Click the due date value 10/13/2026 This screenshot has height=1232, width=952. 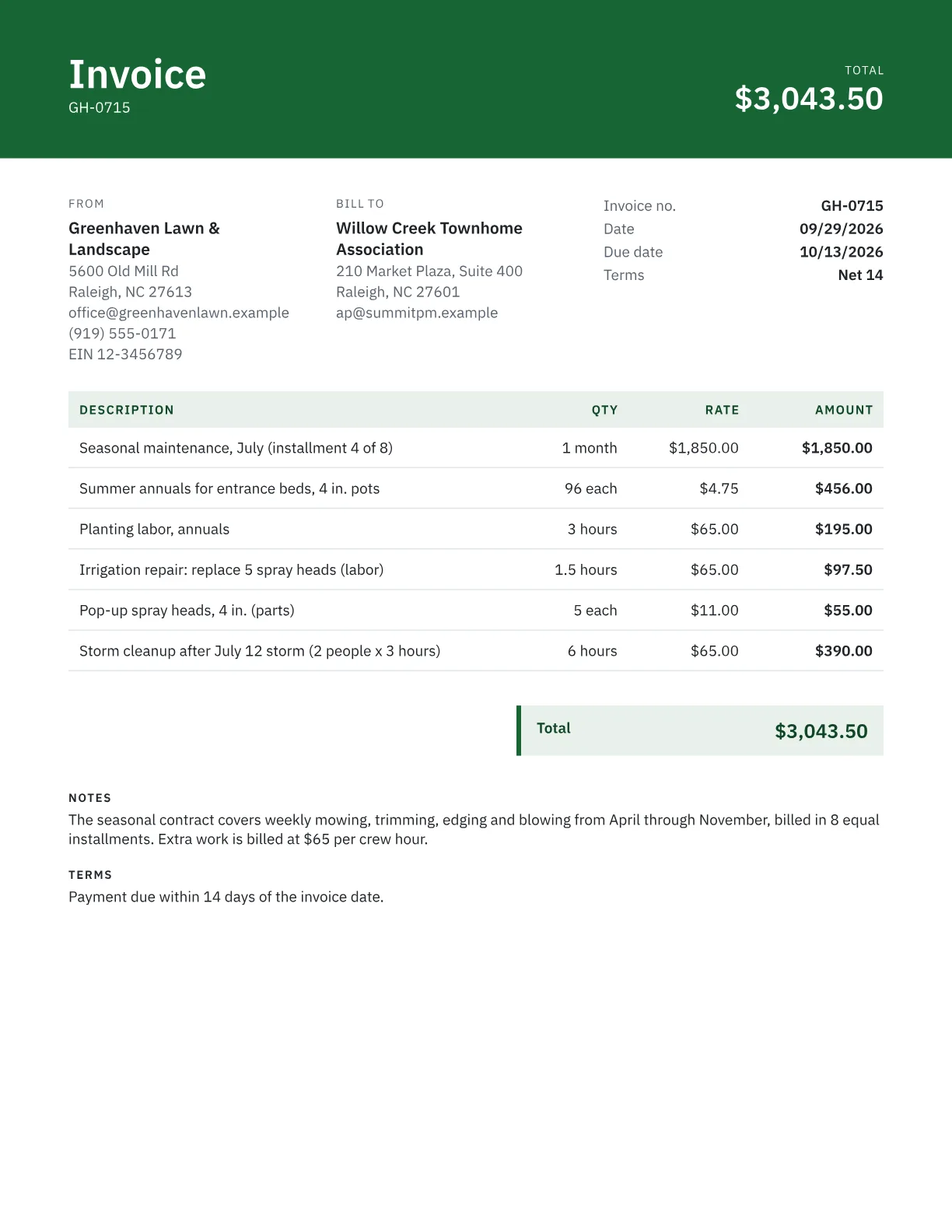[842, 252]
